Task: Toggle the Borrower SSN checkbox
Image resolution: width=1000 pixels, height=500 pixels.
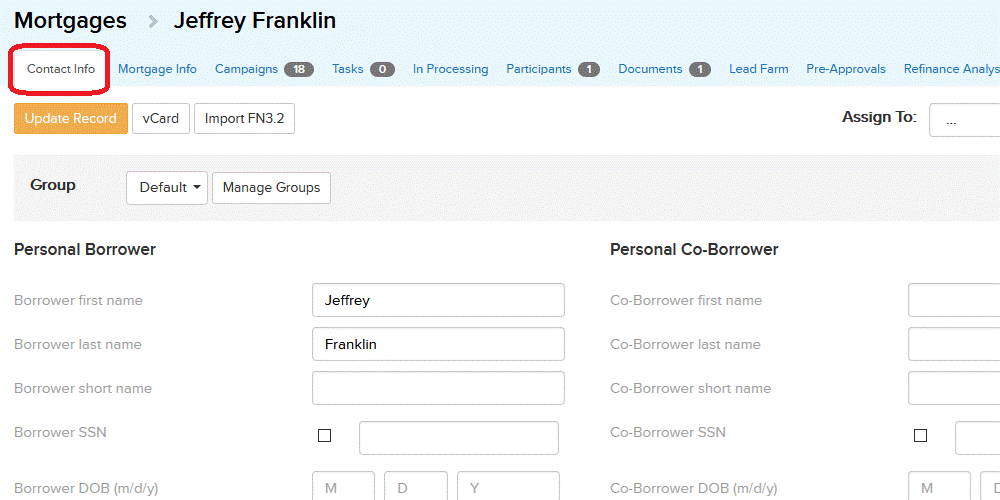Action: (325, 436)
